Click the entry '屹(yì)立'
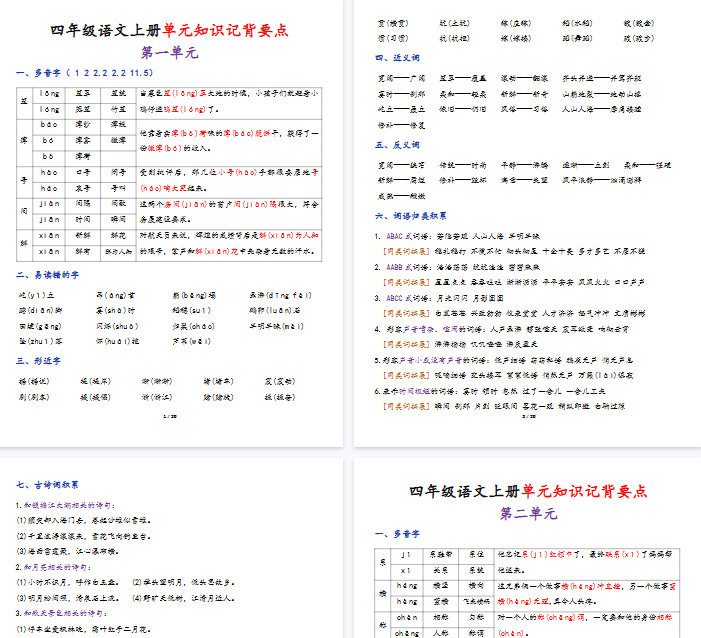701x638 pixels. (37, 295)
